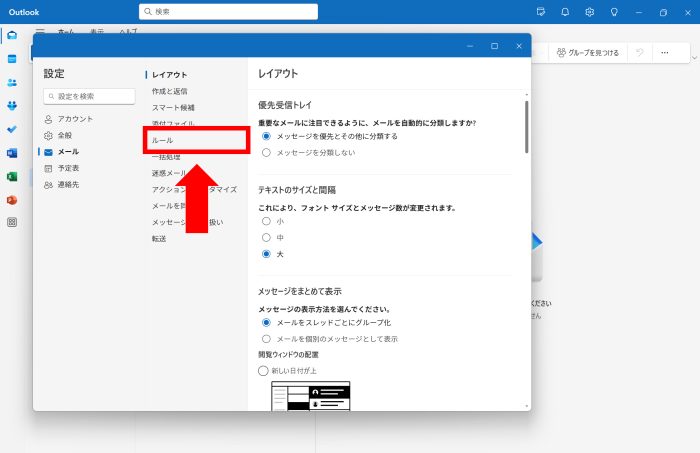Select text size 小 radio button
Screen dimensions: 700x453
(x=266, y=221)
